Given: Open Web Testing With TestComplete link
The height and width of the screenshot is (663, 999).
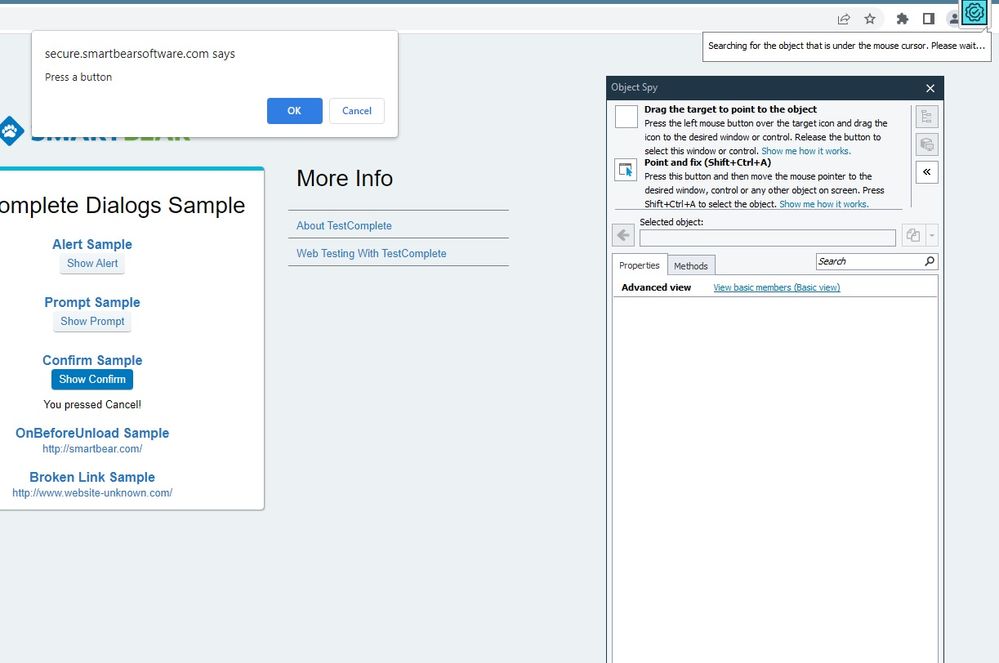Looking at the screenshot, I should pyautogui.click(x=371, y=253).
